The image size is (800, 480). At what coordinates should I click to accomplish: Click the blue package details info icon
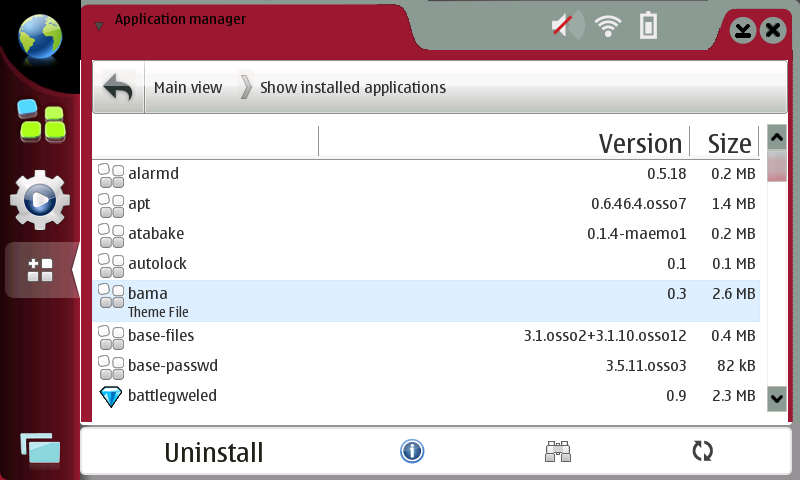pyautogui.click(x=412, y=452)
